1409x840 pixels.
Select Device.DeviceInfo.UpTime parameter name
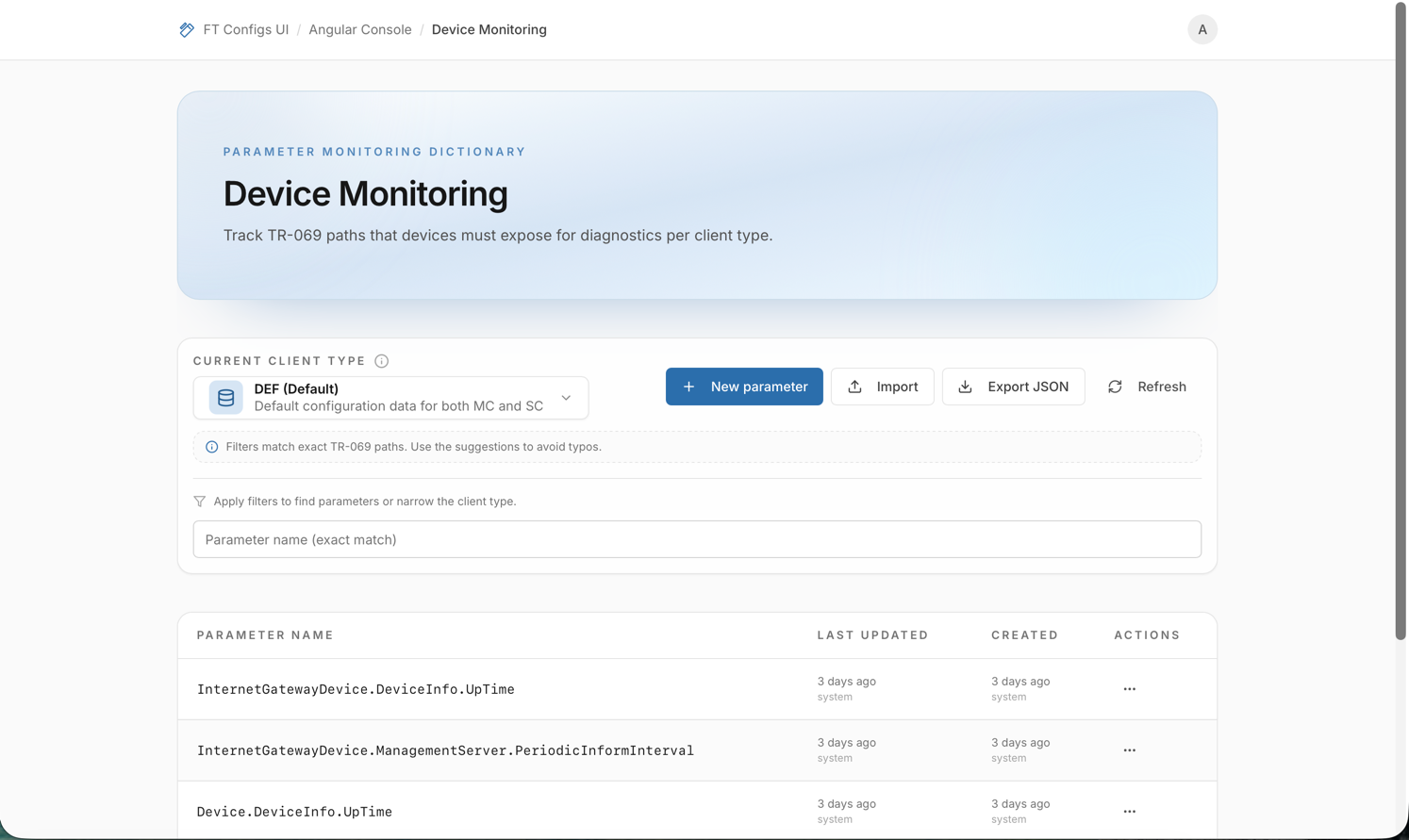294,812
